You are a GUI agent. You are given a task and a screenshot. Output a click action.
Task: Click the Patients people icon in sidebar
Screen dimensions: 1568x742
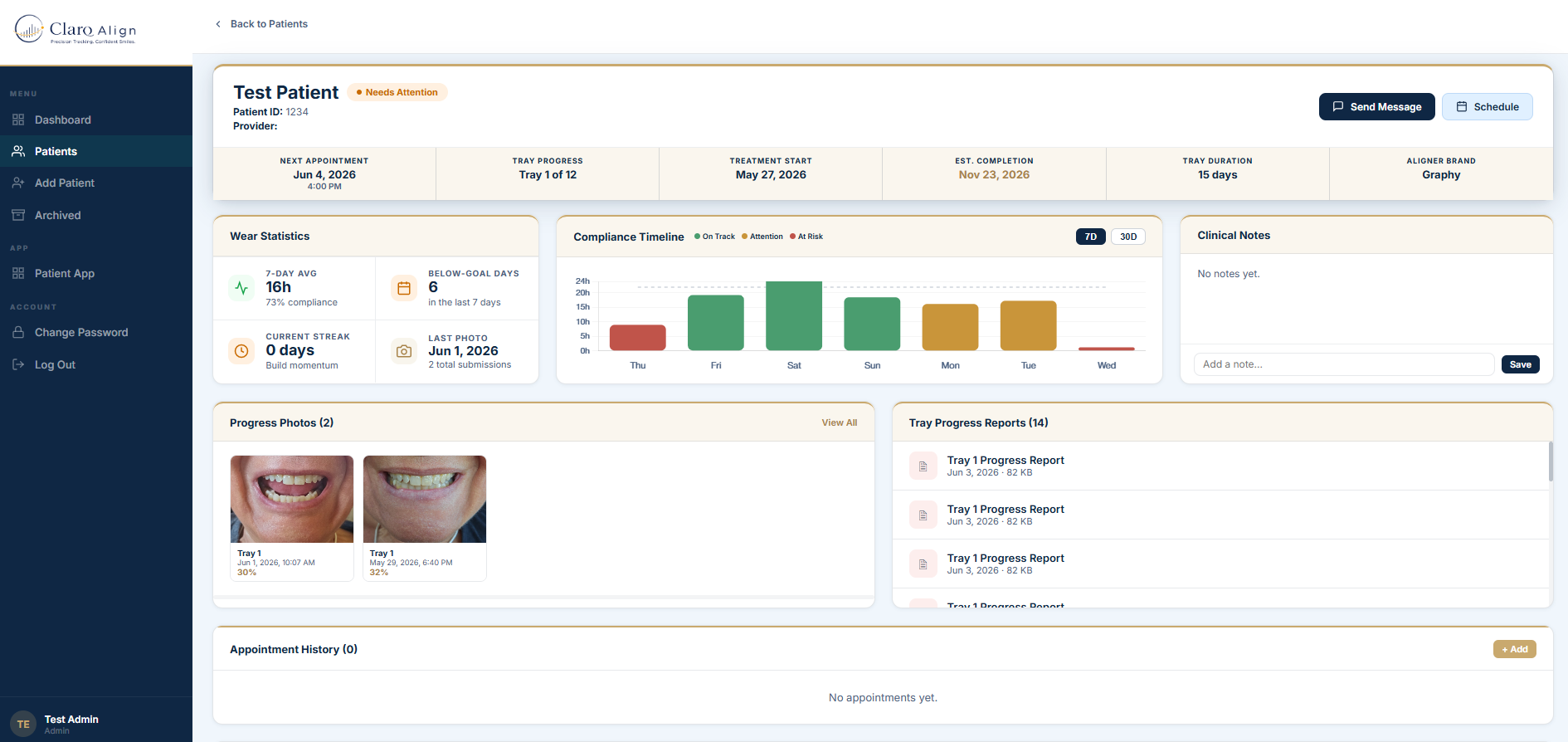click(x=18, y=151)
